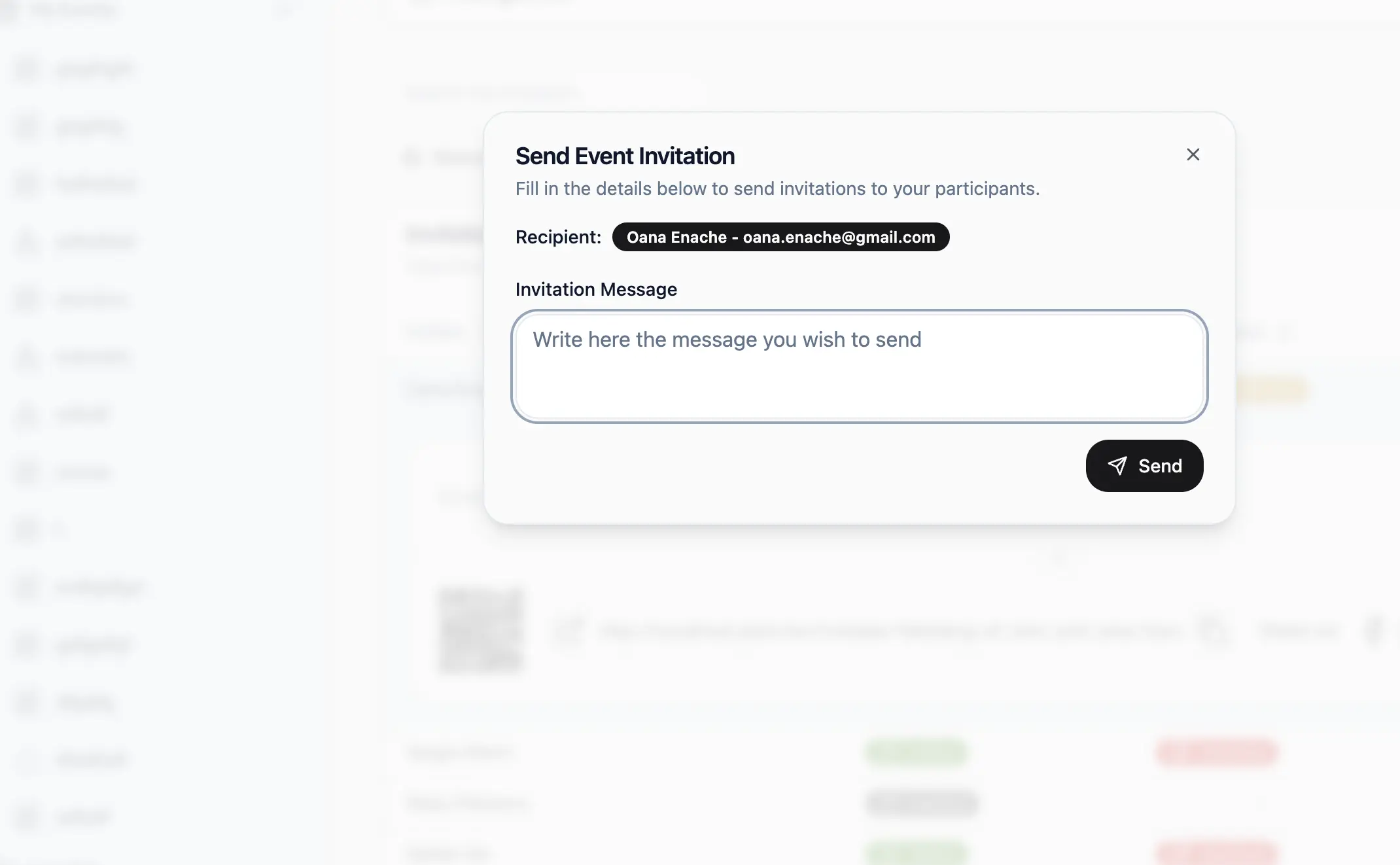Focus the Invitation Message text area
This screenshot has width=1400, height=865.
click(x=859, y=366)
